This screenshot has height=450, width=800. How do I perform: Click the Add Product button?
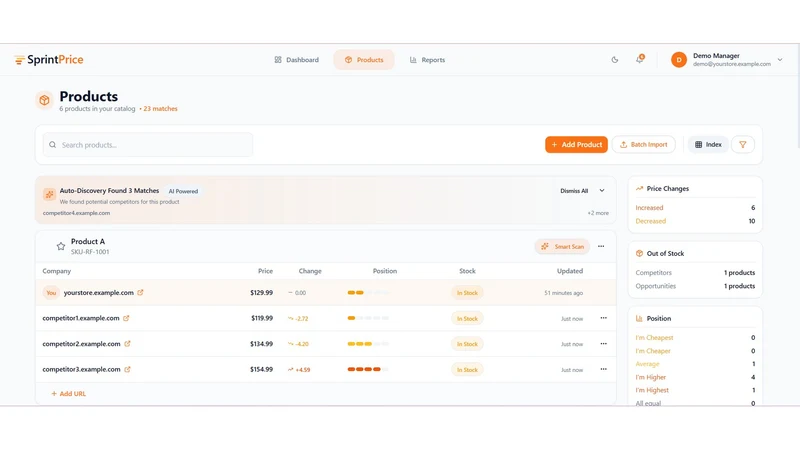[576, 144]
